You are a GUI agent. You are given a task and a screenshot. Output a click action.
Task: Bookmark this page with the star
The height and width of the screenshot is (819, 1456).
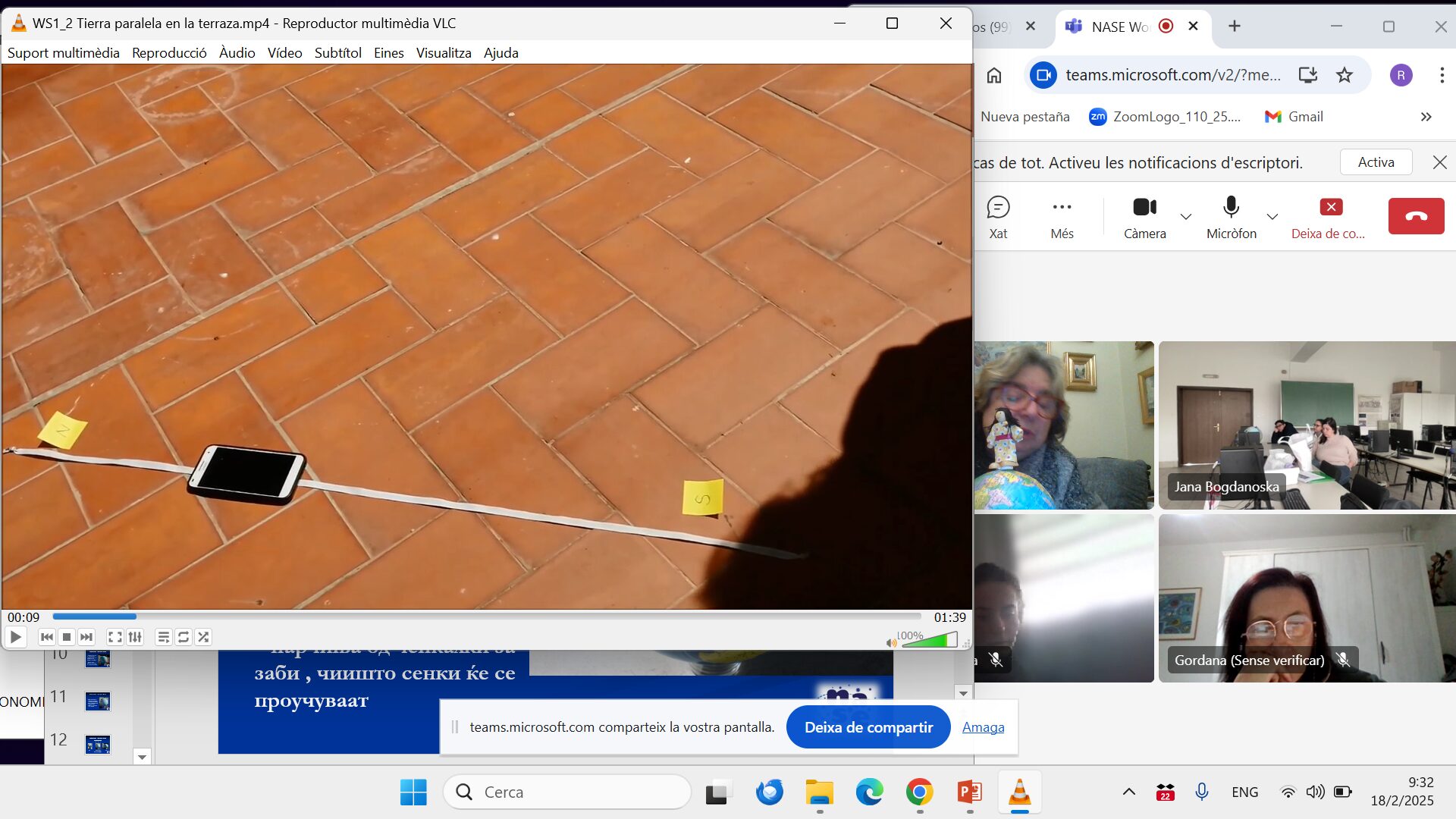click(1345, 75)
